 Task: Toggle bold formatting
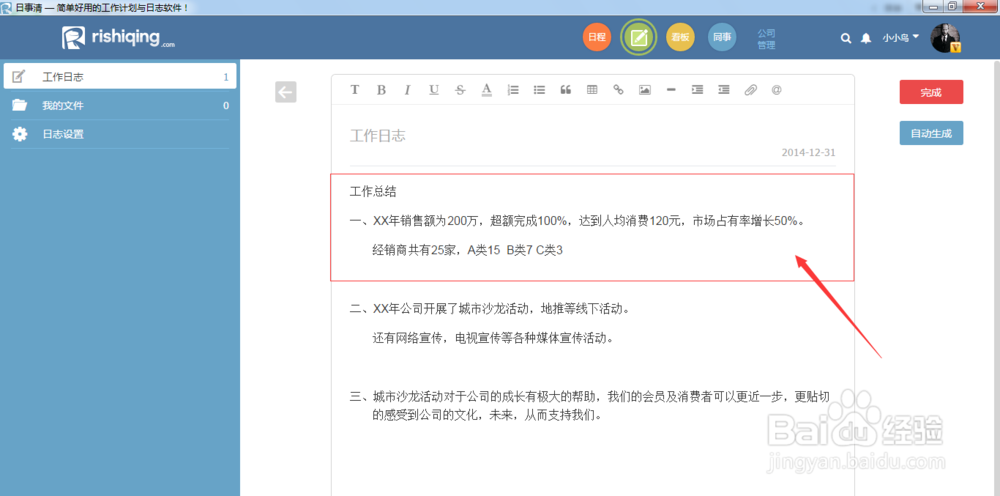click(381, 90)
